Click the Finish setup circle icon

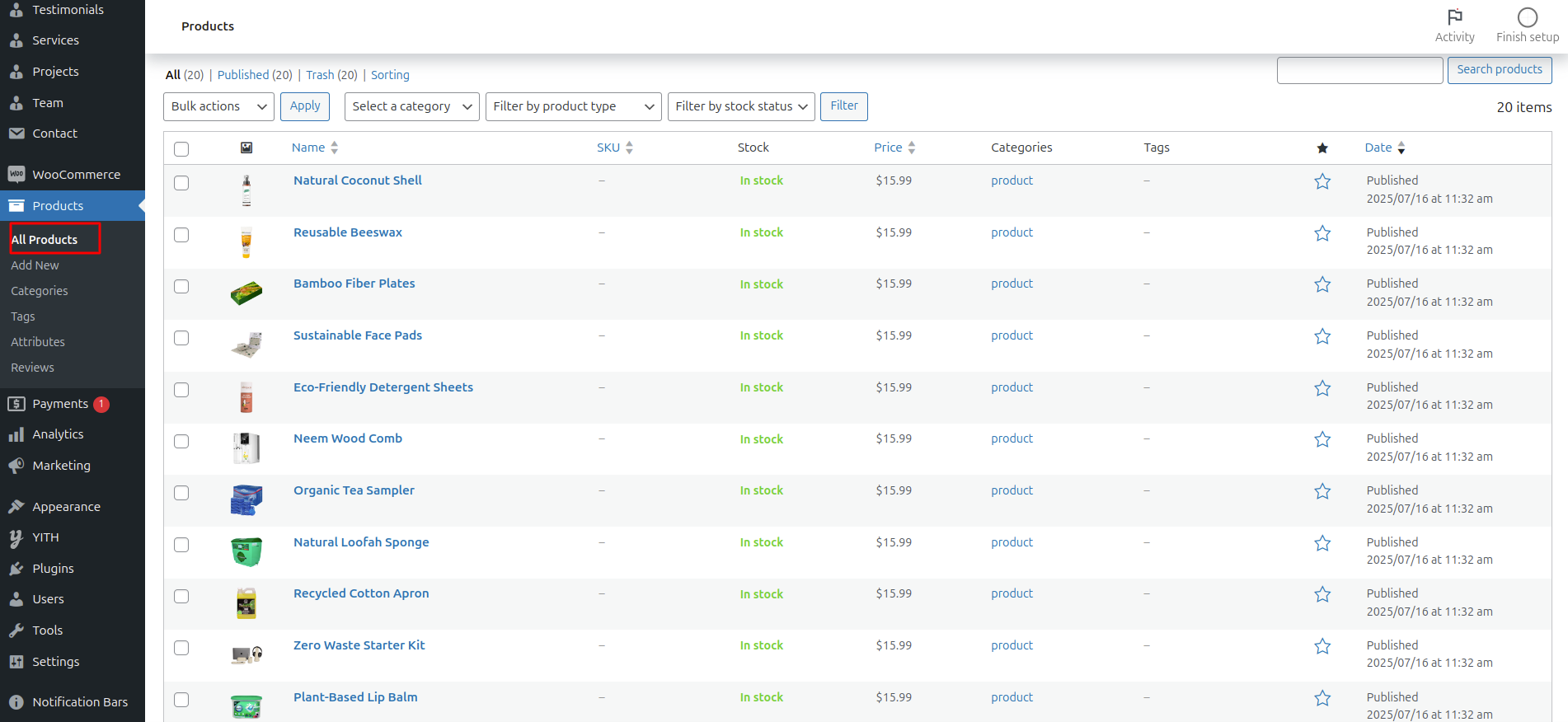pyautogui.click(x=1527, y=17)
